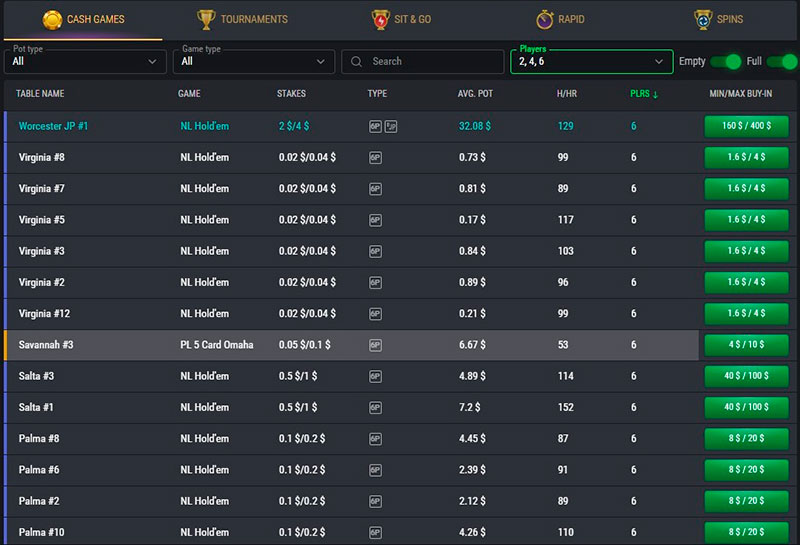
Task: Click the Salta #1 40 $ / 100 $ buy-in button
Action: [746, 407]
